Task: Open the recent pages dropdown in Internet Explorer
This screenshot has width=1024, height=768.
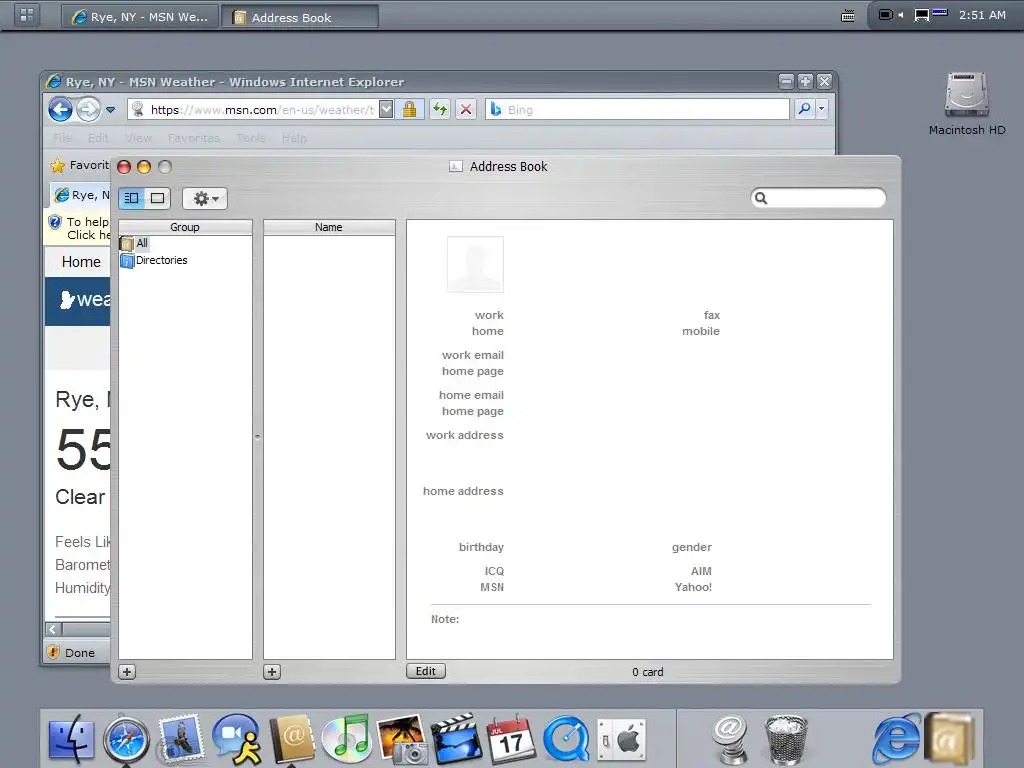Action: [110, 110]
